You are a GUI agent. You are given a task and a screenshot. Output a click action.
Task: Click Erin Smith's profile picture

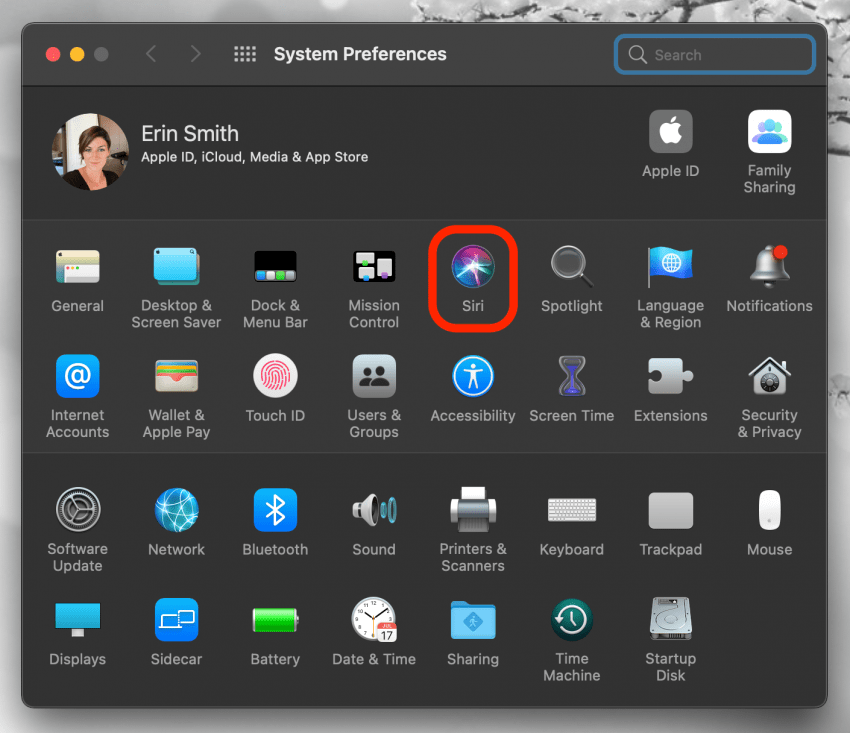(90, 152)
